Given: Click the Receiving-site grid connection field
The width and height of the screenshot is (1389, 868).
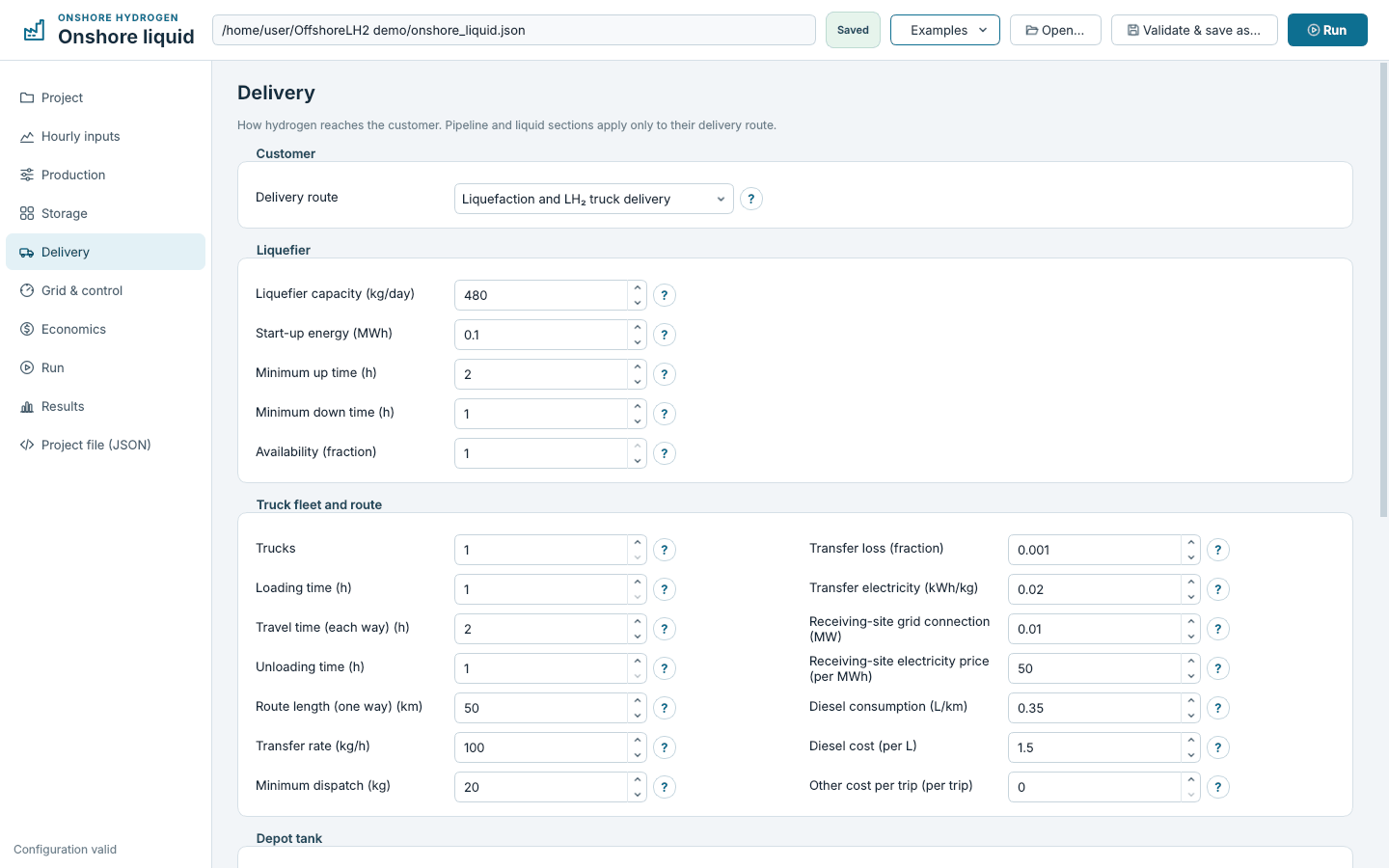Looking at the screenshot, I should [1095, 629].
